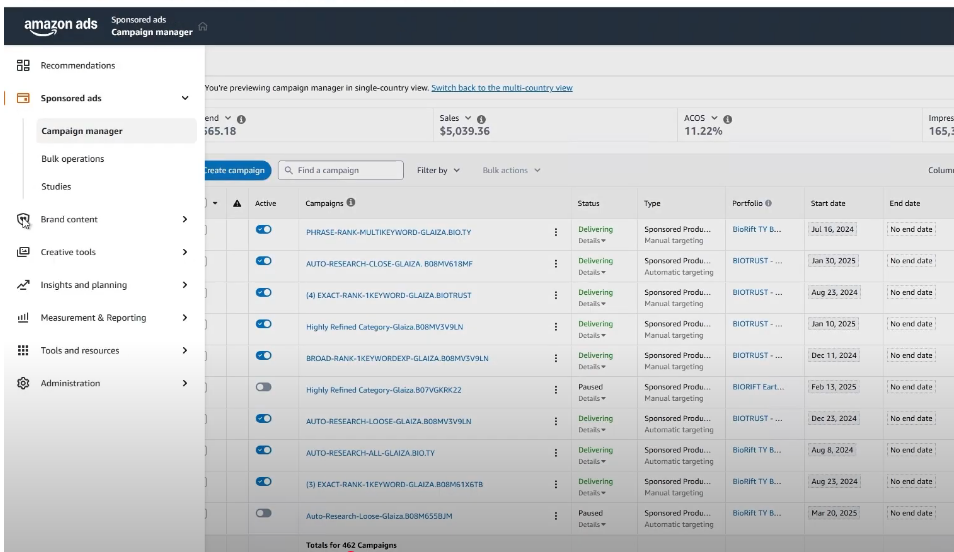Screen dimensions: 954x552
Task: Expand the Creative tools submenu arrow
Action: pyautogui.click(x=185, y=252)
